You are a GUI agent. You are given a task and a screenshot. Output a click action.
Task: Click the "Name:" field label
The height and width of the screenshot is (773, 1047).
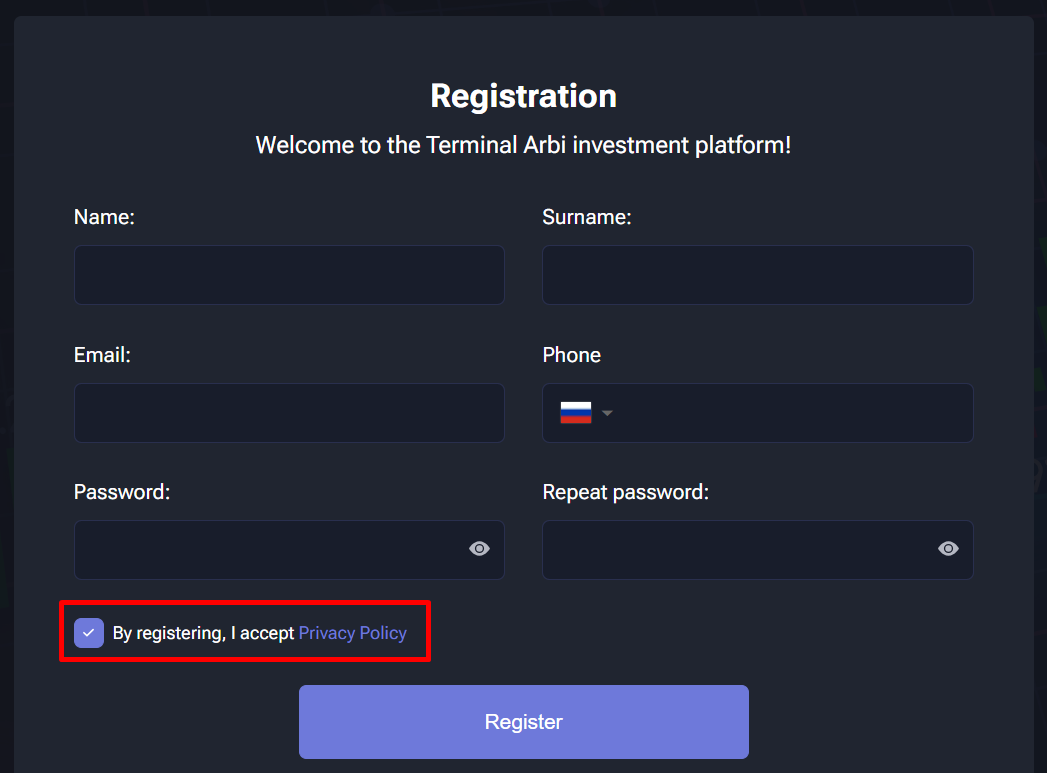point(104,217)
